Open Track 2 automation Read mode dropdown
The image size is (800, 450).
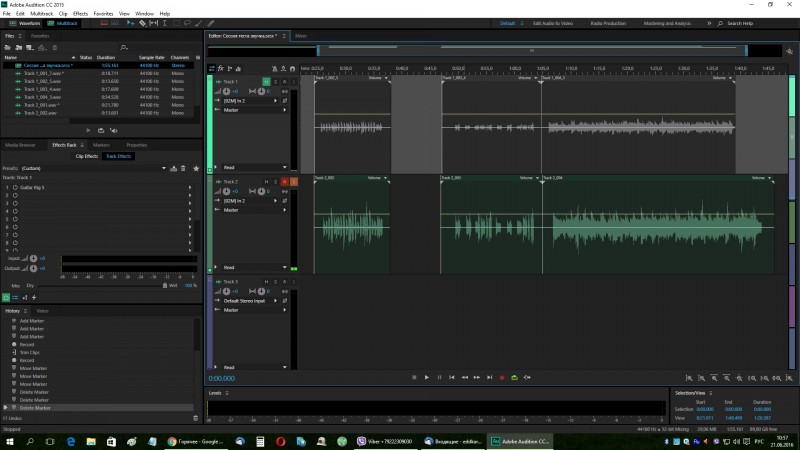(x=255, y=267)
